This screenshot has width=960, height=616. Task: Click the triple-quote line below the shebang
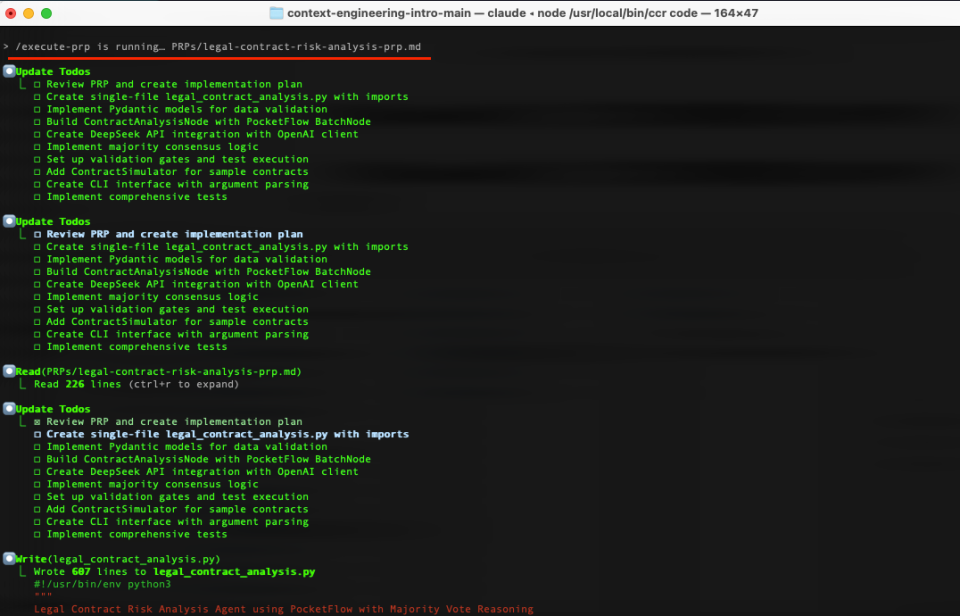tap(43, 595)
